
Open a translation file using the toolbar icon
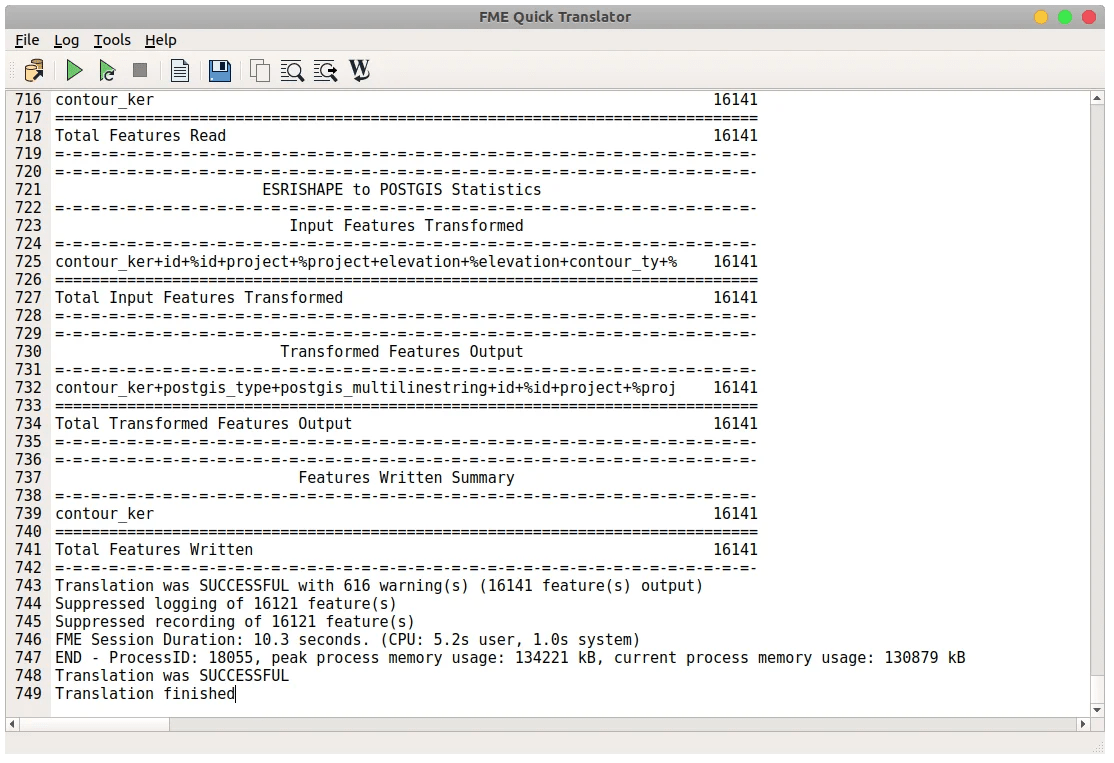click(33, 70)
